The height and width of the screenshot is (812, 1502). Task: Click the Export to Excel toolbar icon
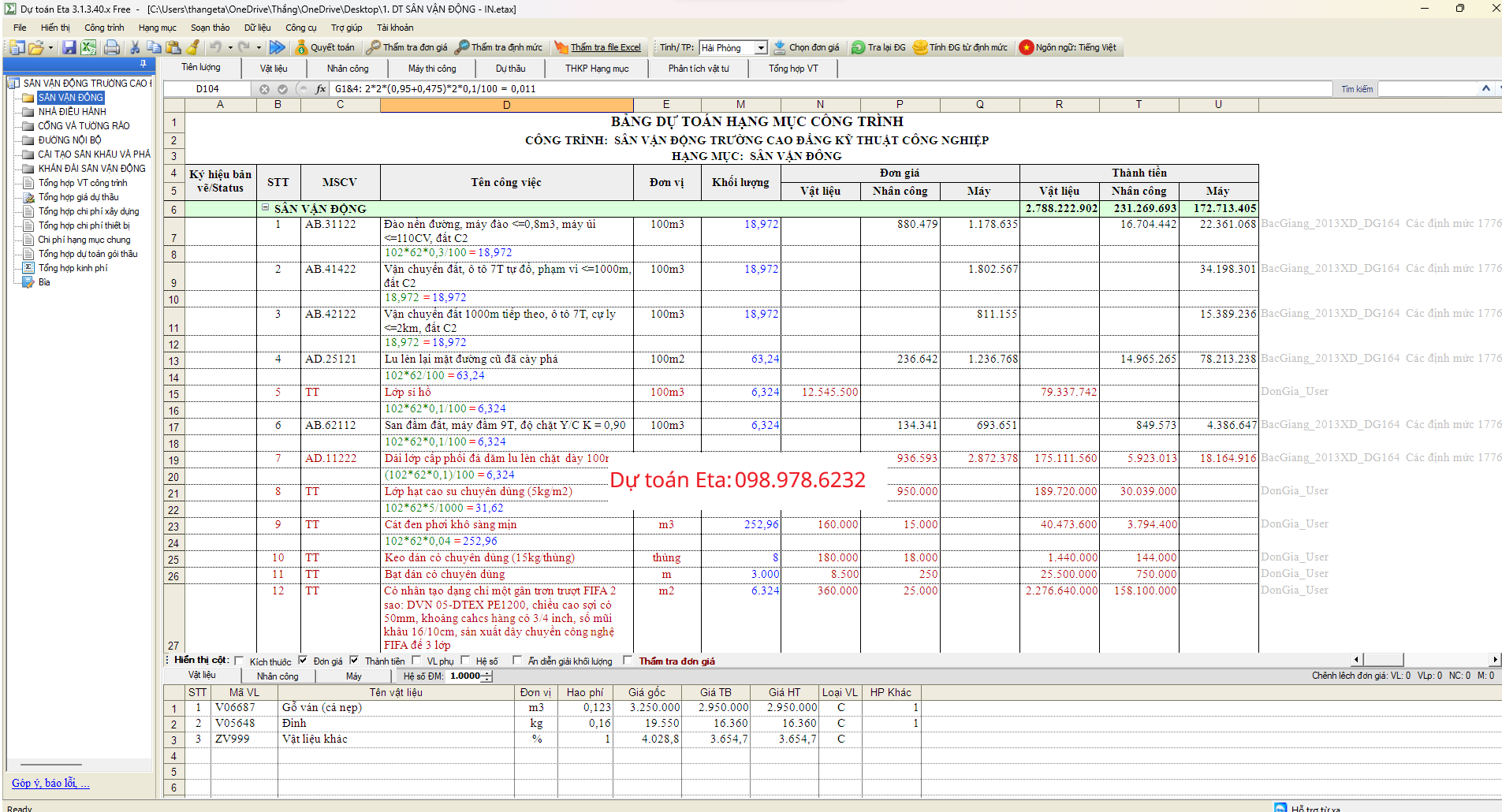[x=88, y=47]
